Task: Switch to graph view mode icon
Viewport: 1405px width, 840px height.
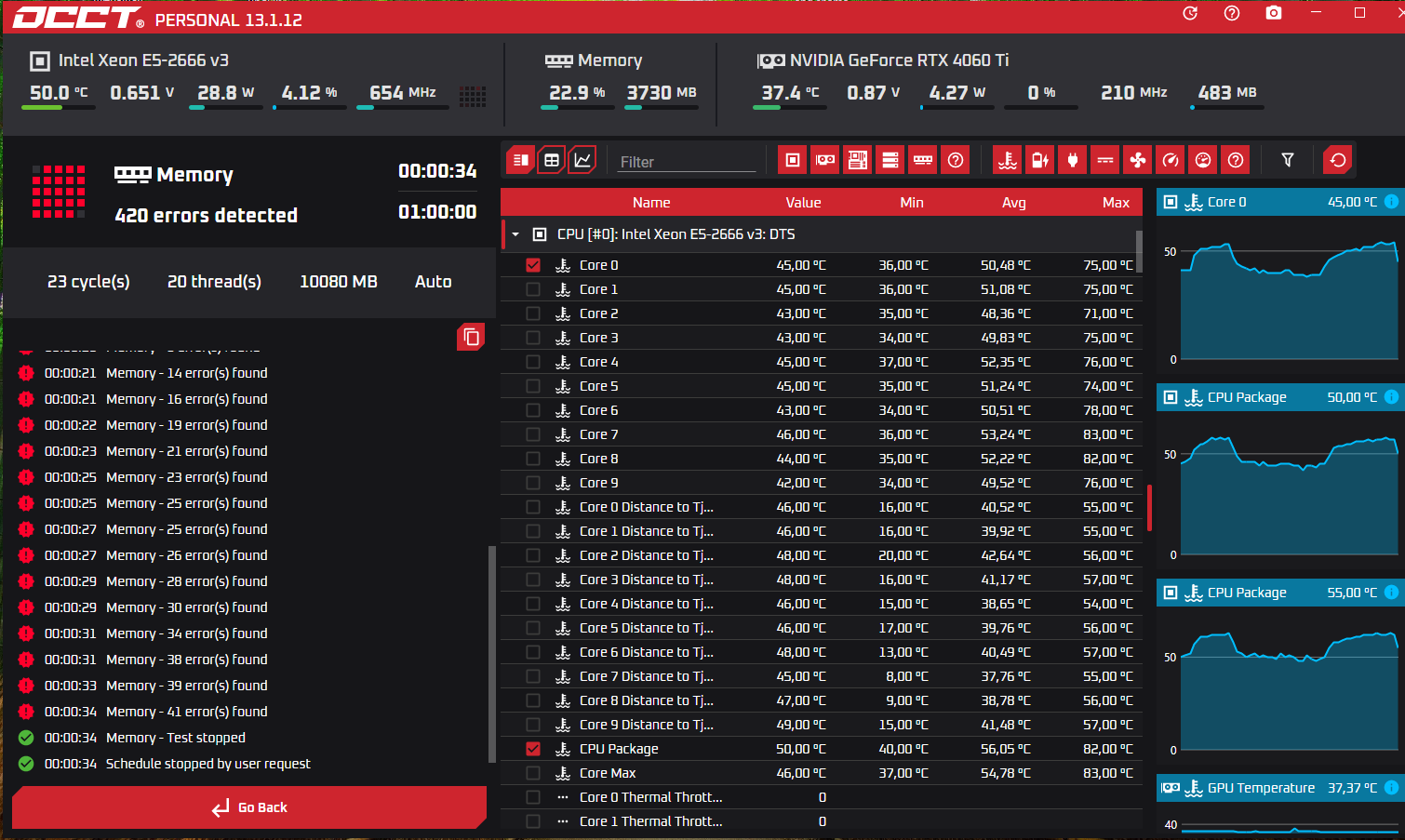Action: tap(582, 160)
